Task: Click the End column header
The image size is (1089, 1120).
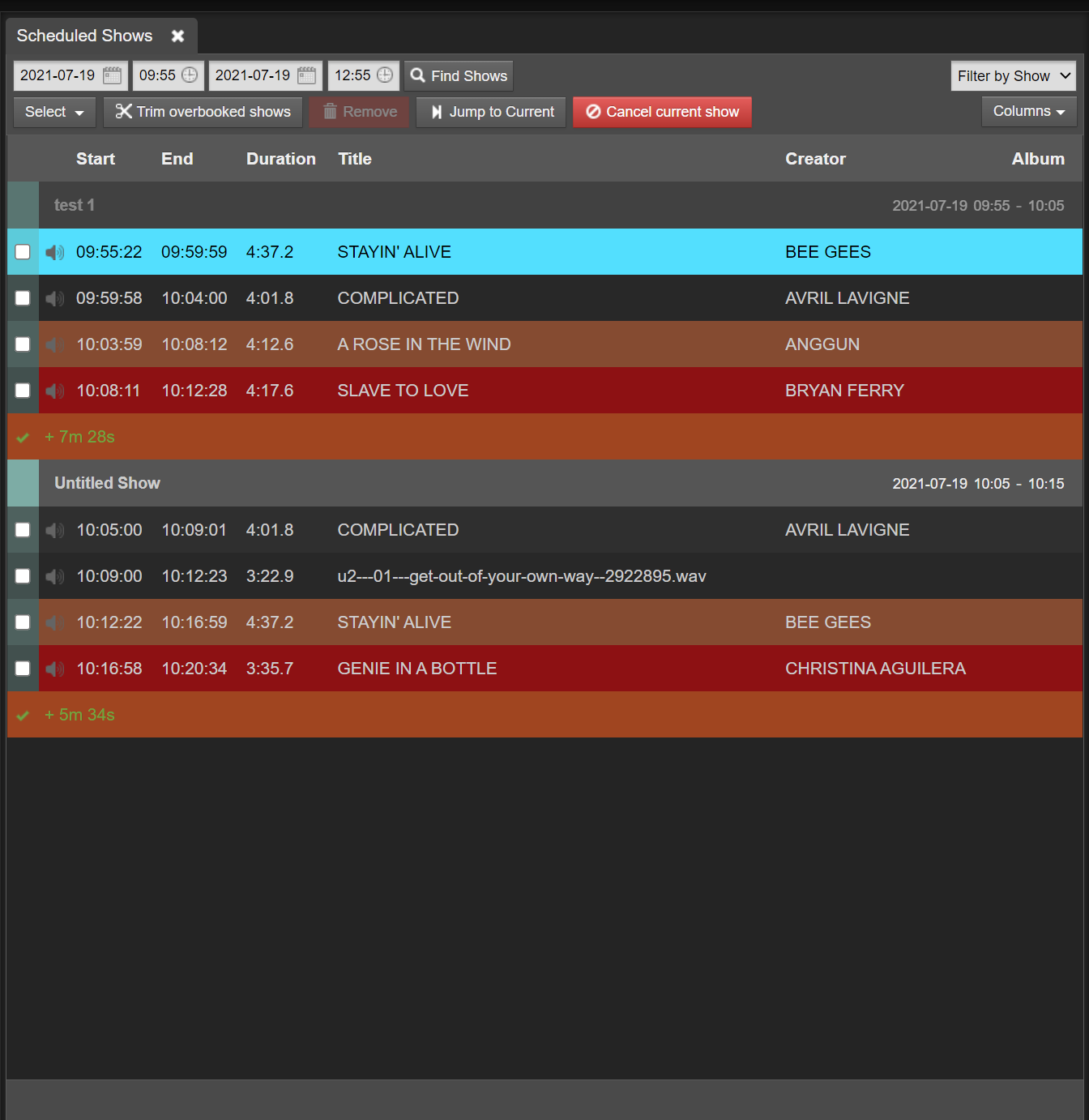Action: click(x=177, y=159)
